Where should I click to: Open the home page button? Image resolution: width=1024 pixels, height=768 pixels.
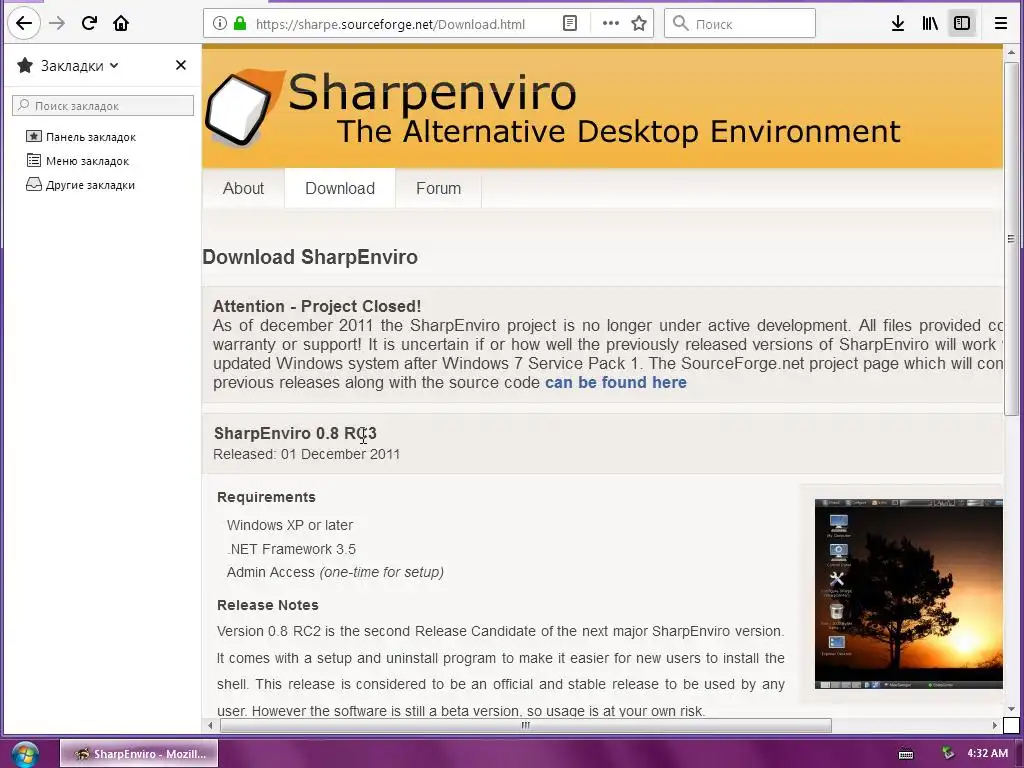pos(121,24)
